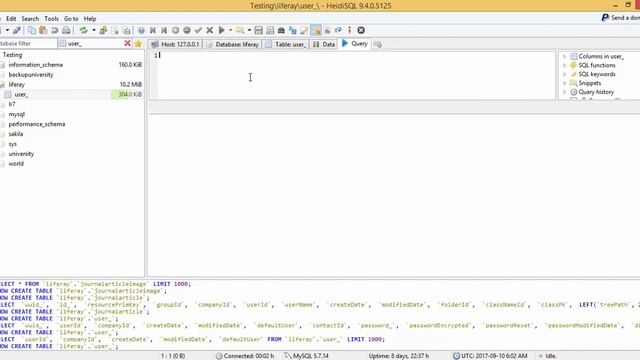Image resolution: width=640 pixels, height=360 pixels.
Task: Click the red X clearing table filter
Action: click(127, 43)
